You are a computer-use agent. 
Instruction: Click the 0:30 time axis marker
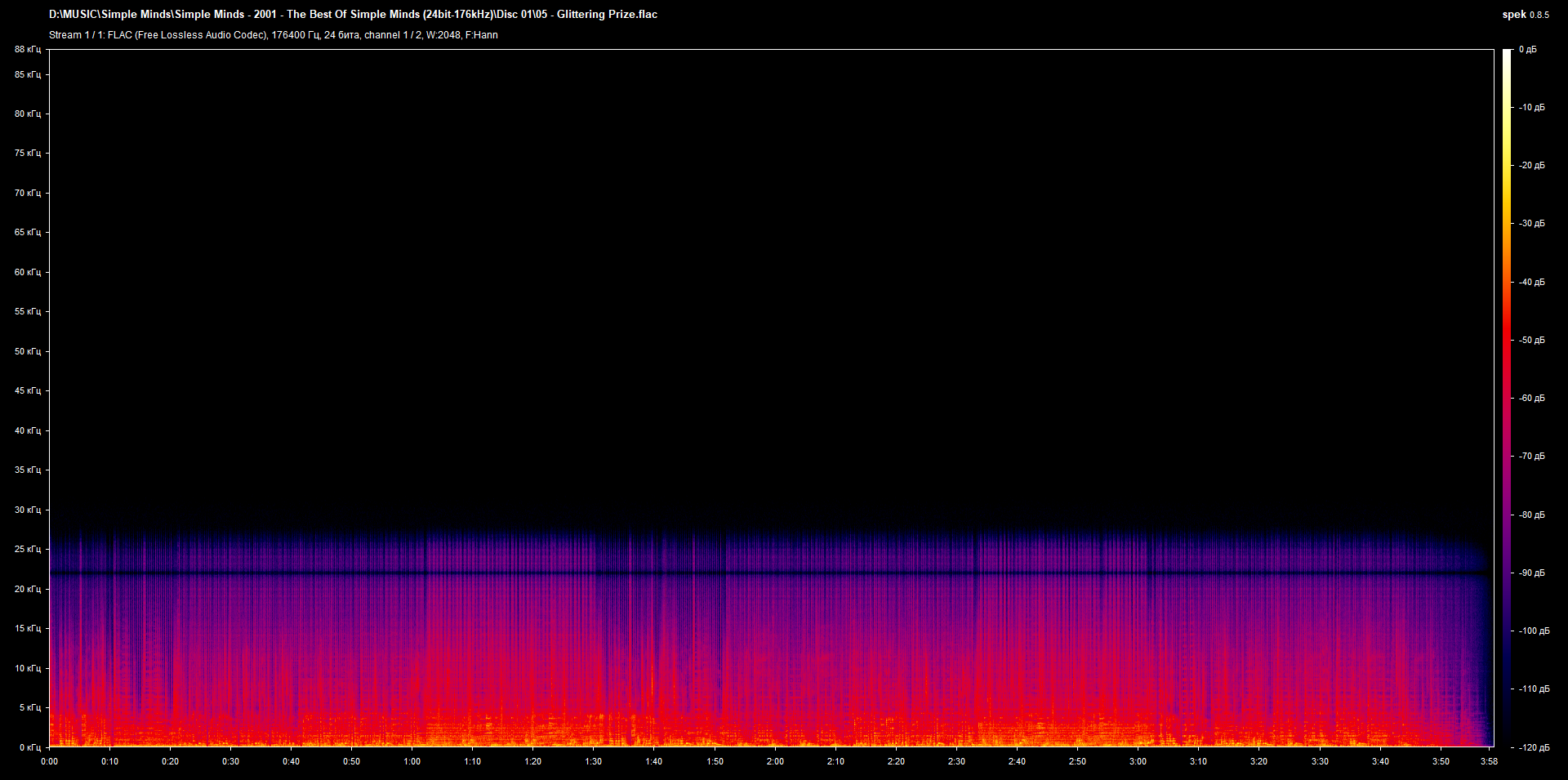[231, 761]
